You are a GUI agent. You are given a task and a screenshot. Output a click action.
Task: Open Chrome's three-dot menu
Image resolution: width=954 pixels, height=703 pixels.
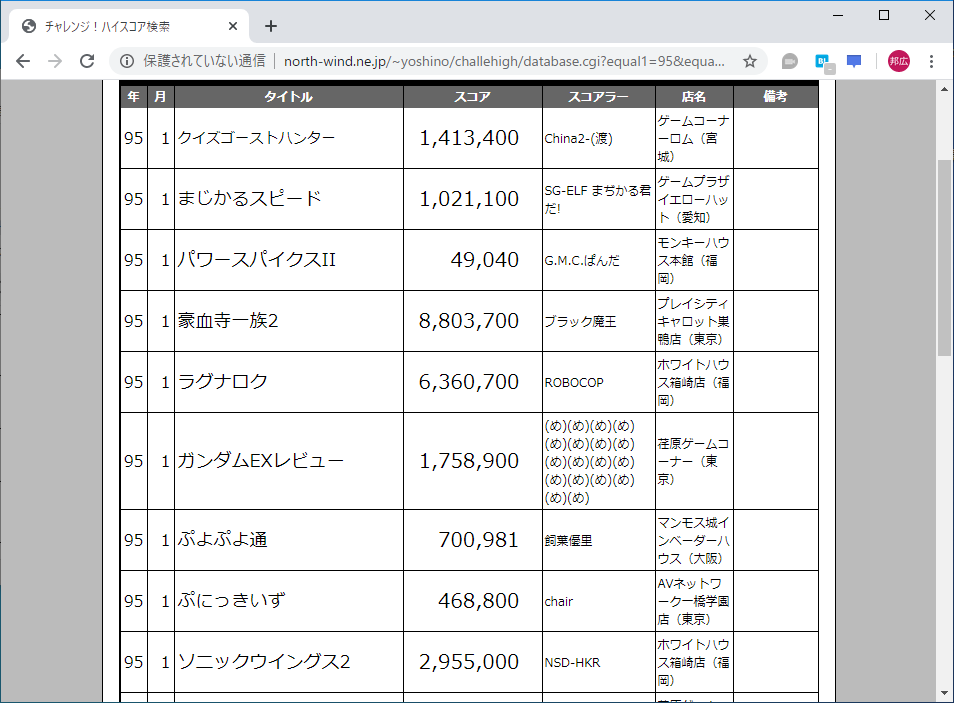click(x=931, y=61)
